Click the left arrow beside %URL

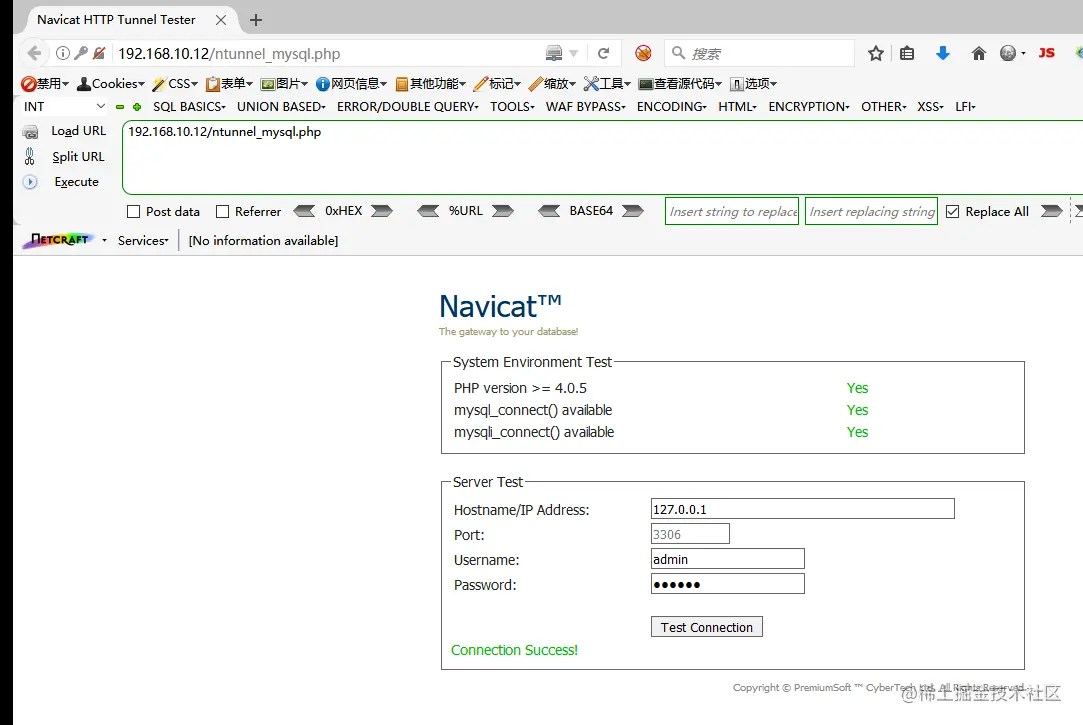point(428,211)
